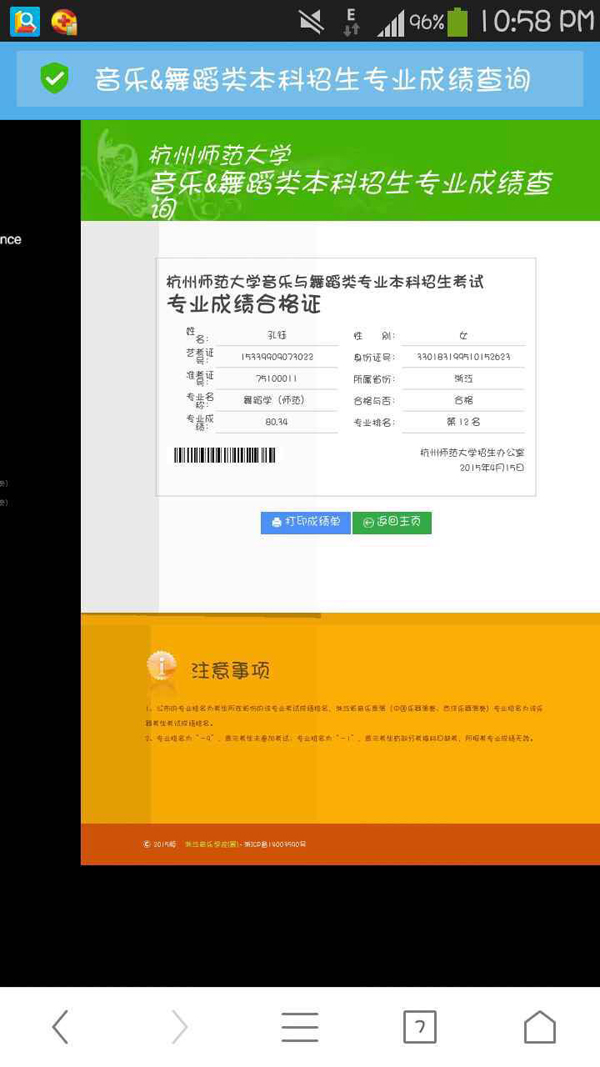Click the E data network indicator
The image size is (600, 1067).
click(x=352, y=22)
